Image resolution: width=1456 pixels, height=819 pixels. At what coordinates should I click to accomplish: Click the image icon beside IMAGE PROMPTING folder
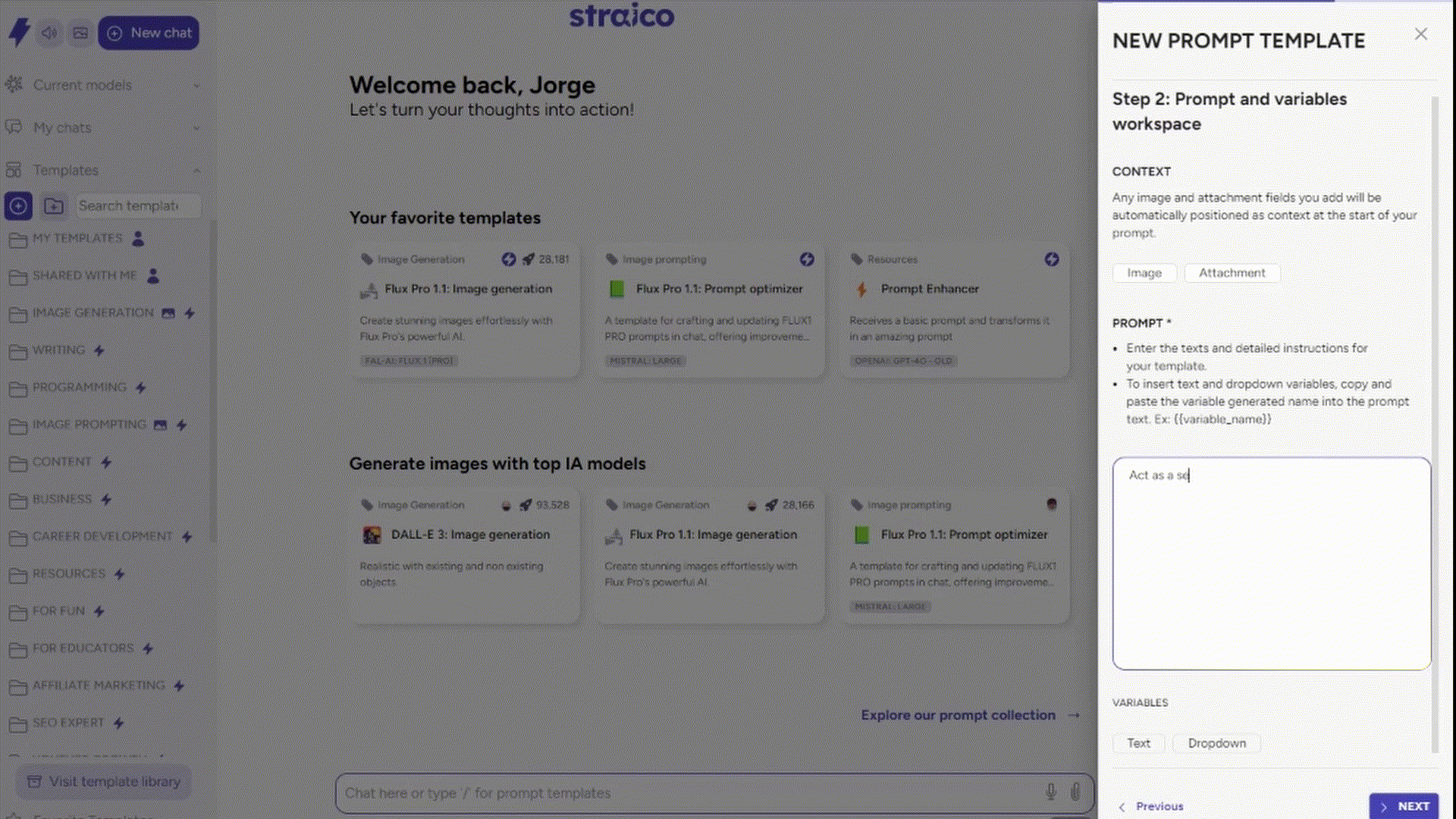[x=160, y=425]
